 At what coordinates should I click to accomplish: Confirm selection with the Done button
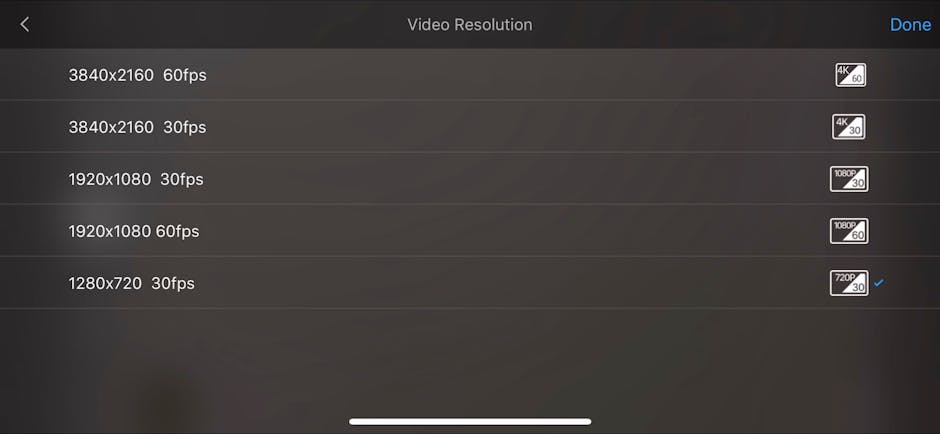(x=910, y=25)
